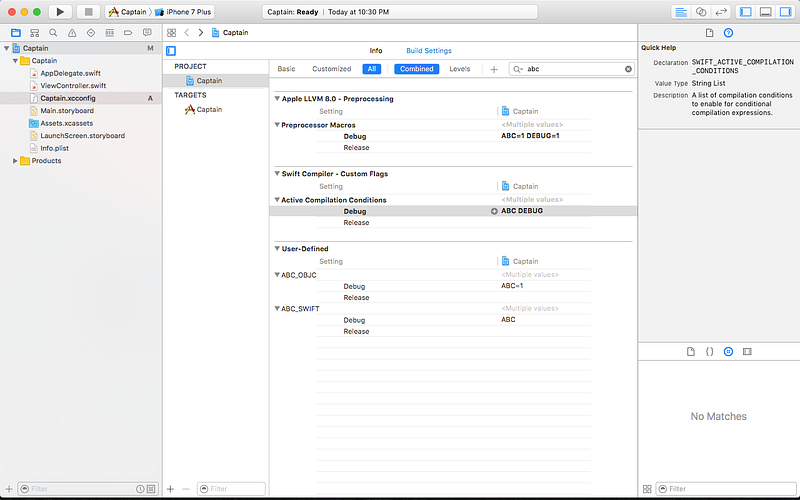Add a build setting with plus
Viewport: 800px width, 500px height.
click(x=494, y=69)
